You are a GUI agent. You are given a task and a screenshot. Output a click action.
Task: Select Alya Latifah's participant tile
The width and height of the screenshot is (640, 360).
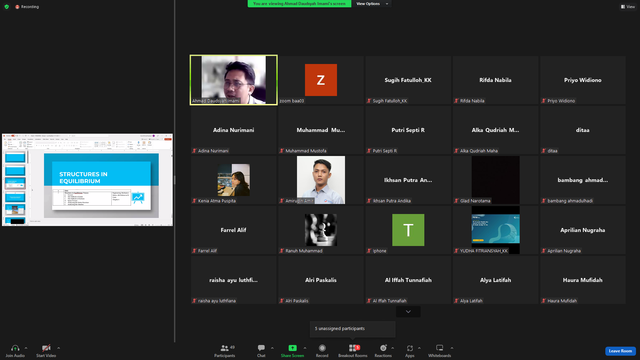496,280
